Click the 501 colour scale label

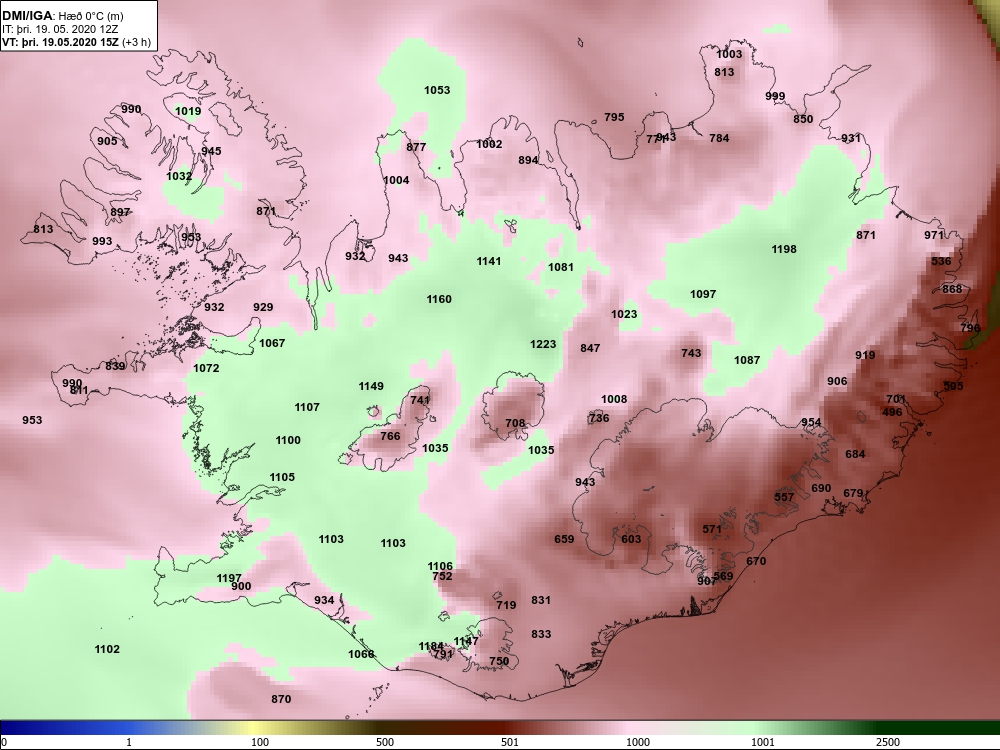(x=510, y=742)
